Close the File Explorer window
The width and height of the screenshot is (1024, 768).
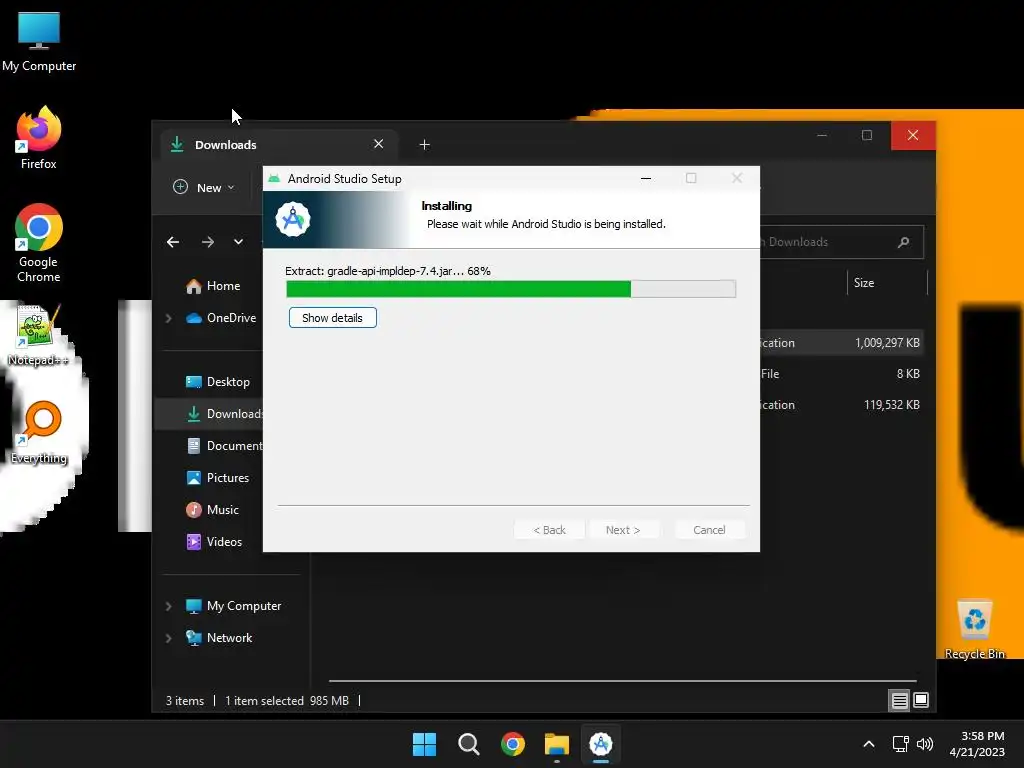click(913, 135)
